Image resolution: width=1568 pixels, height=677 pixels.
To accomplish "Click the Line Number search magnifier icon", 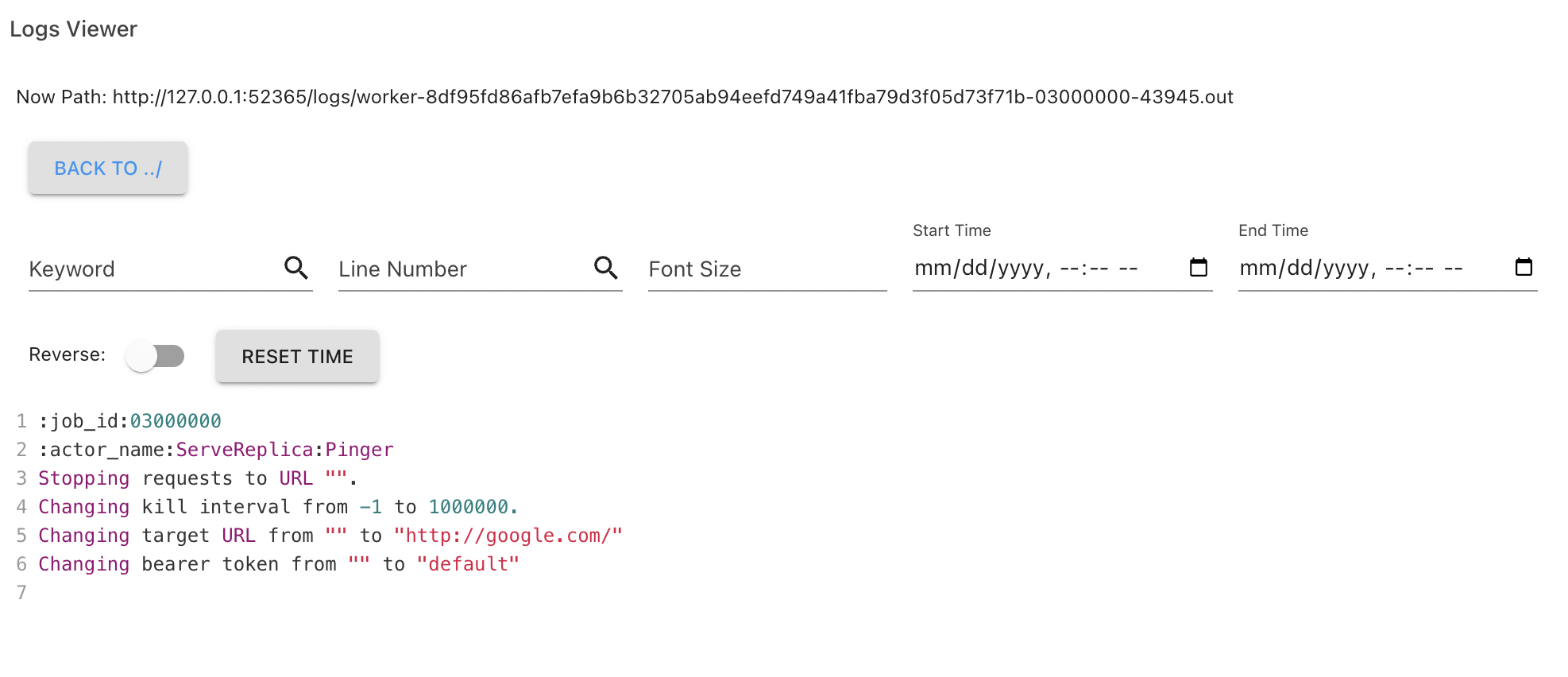I will (605, 268).
